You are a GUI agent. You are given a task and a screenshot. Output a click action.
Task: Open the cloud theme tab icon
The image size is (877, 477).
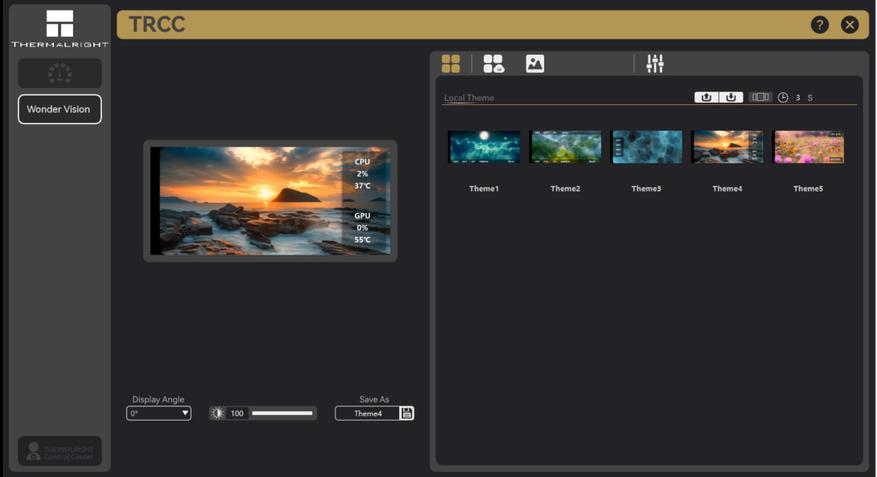click(493, 64)
